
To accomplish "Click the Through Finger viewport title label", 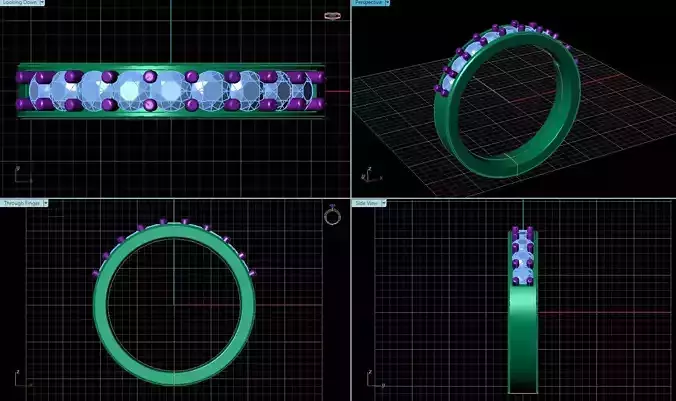I will (x=22, y=203).
